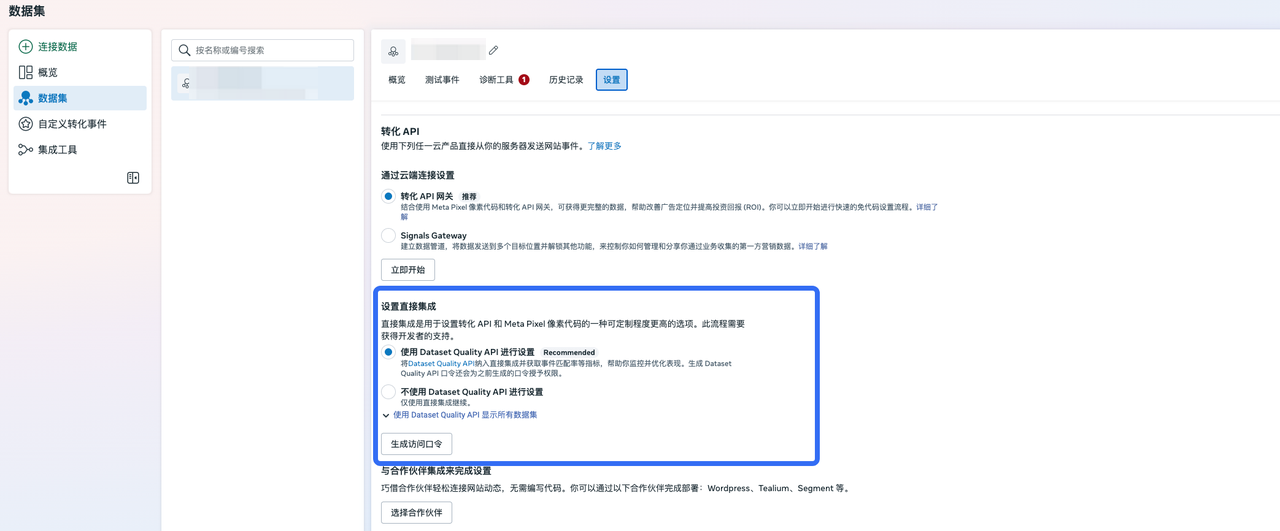The image size is (1280, 531).
Task: Open 自定义转化事件 star icon
Action: (x=26, y=124)
